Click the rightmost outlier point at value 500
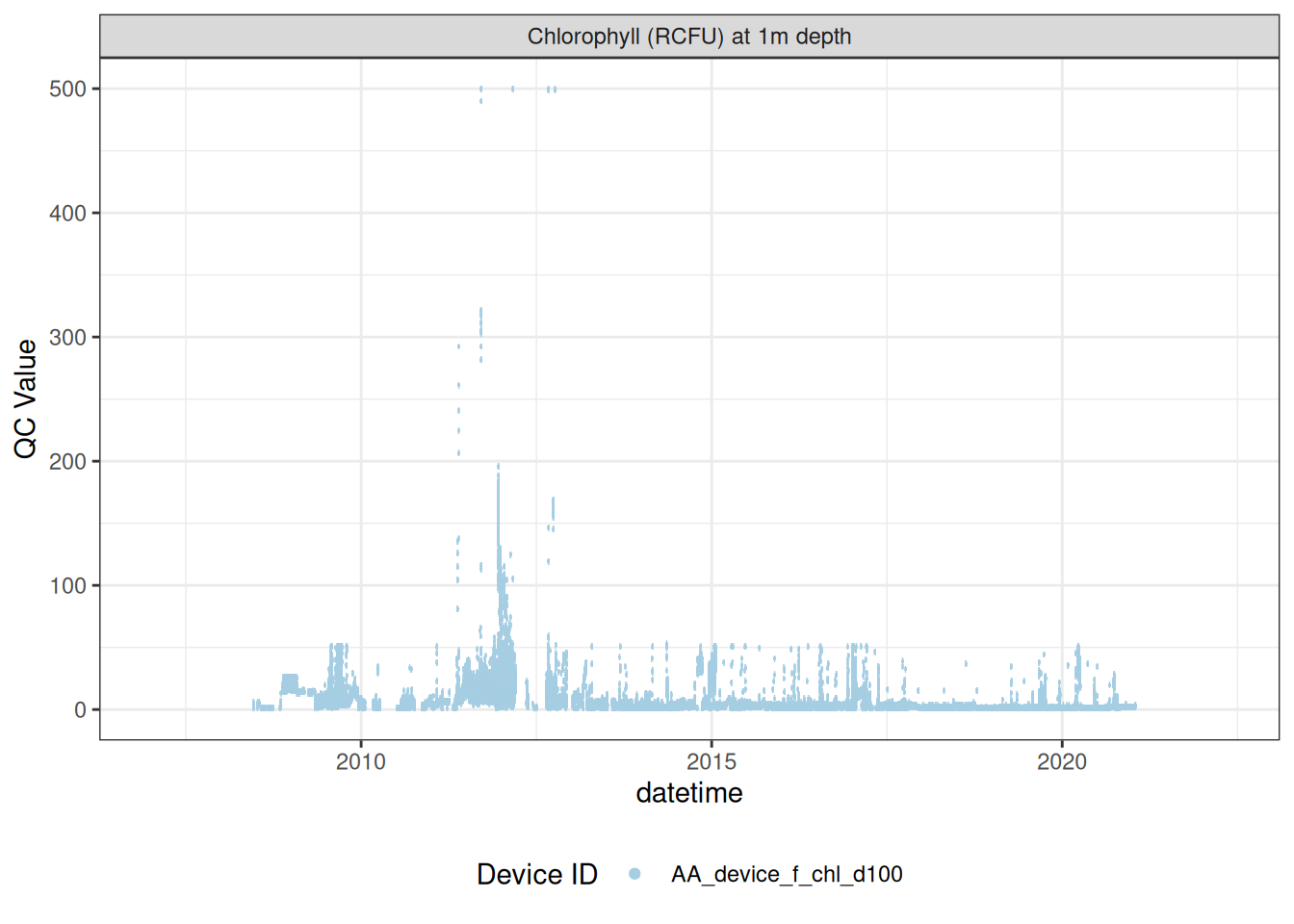 point(555,90)
